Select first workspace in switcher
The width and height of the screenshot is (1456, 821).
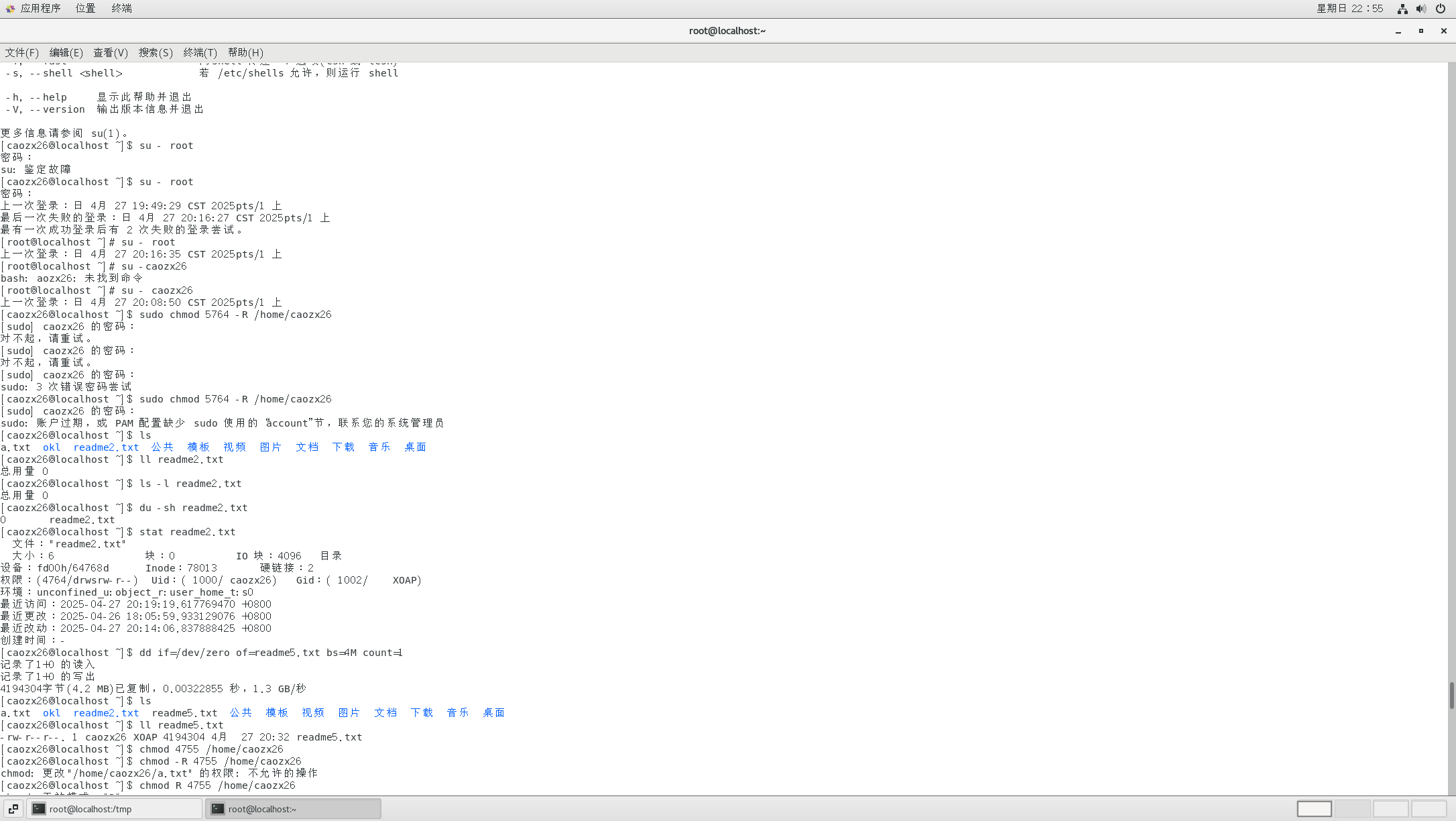(x=1314, y=809)
